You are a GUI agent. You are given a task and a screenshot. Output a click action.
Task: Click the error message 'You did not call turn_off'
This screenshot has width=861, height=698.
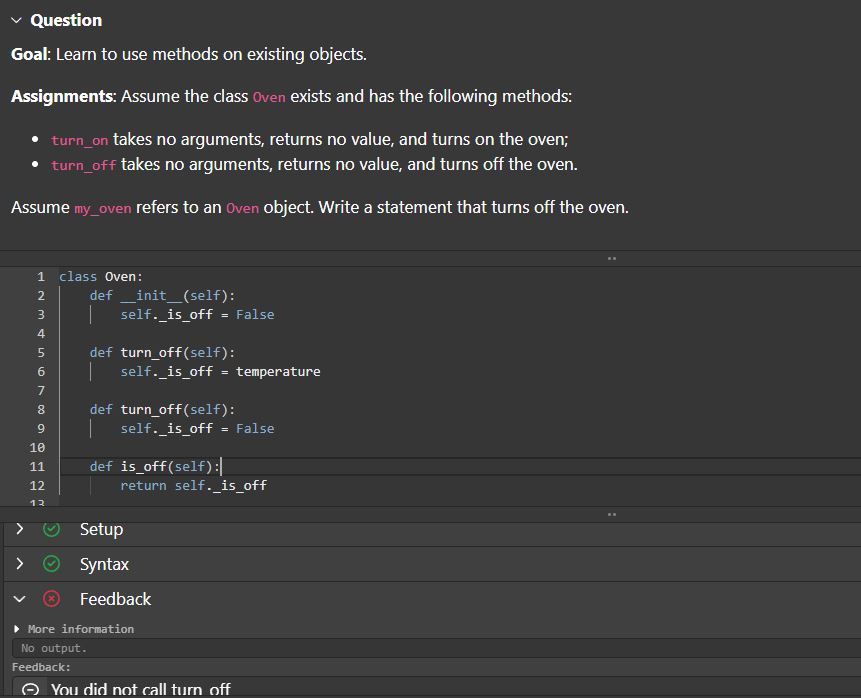(x=141, y=690)
